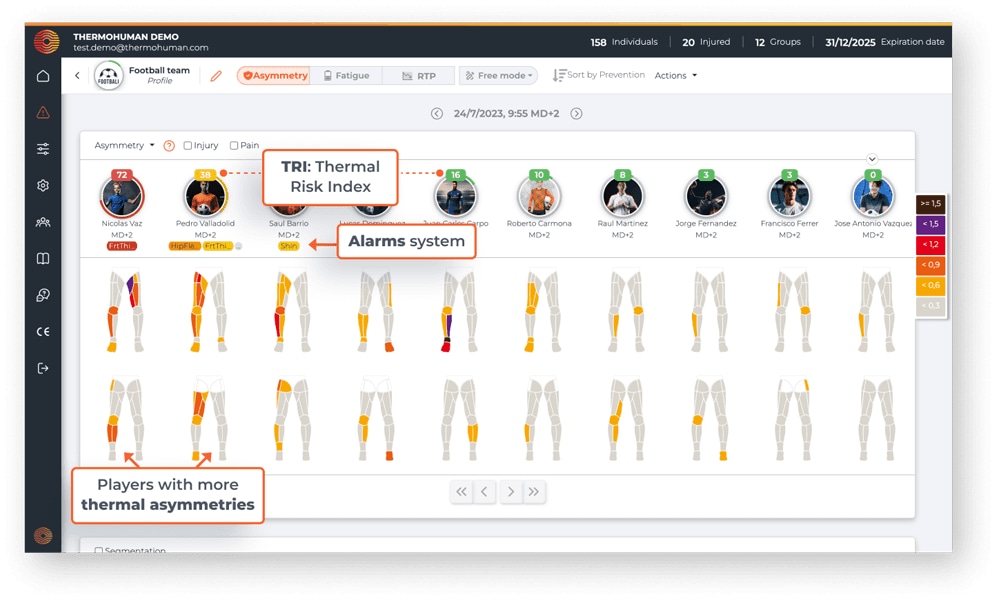Viewport: 1000px width, 614px height.
Task: Click Sort by Prevention
Action: coord(599,75)
